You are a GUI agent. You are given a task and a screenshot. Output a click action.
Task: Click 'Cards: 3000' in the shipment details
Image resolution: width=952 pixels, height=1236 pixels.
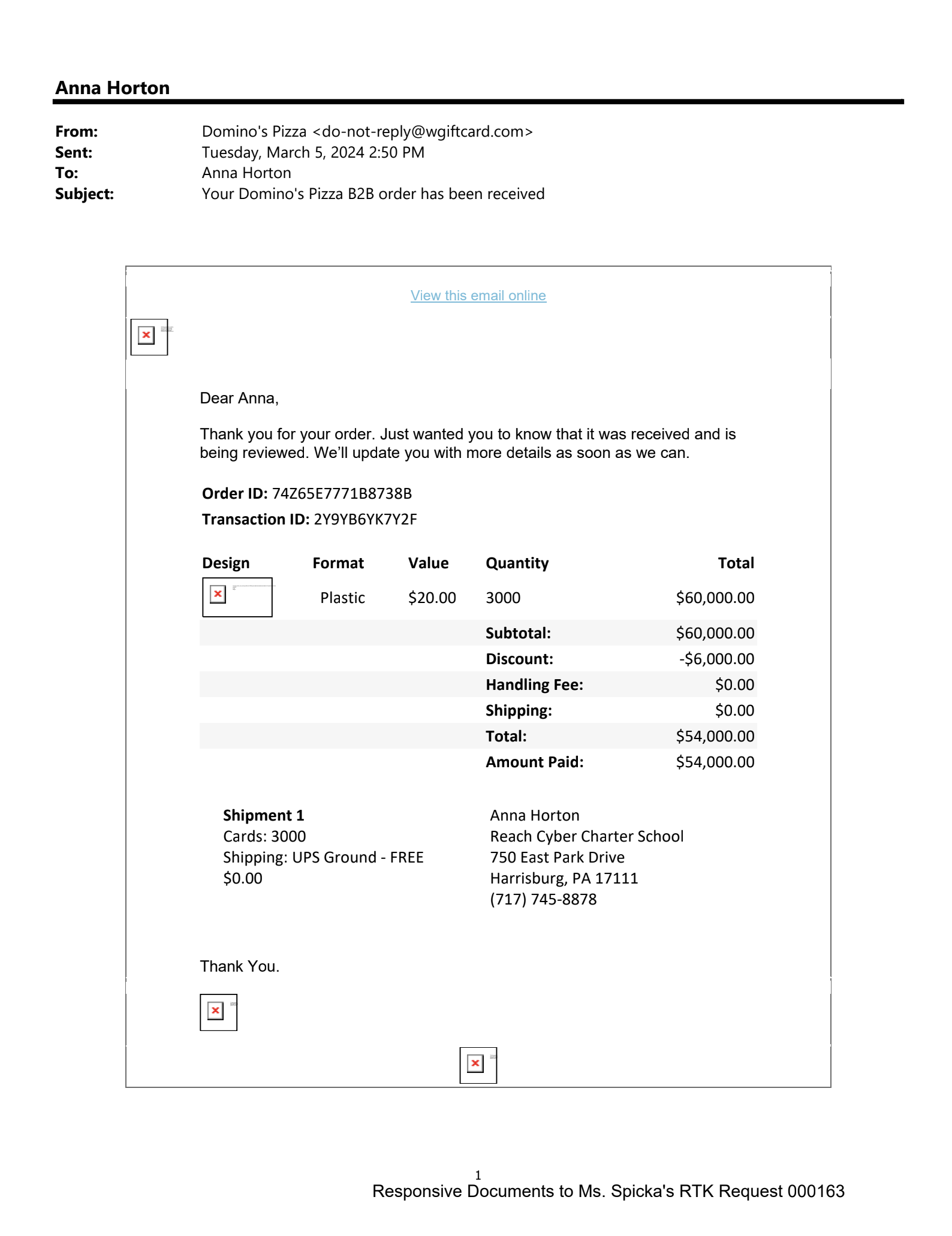[x=264, y=836]
